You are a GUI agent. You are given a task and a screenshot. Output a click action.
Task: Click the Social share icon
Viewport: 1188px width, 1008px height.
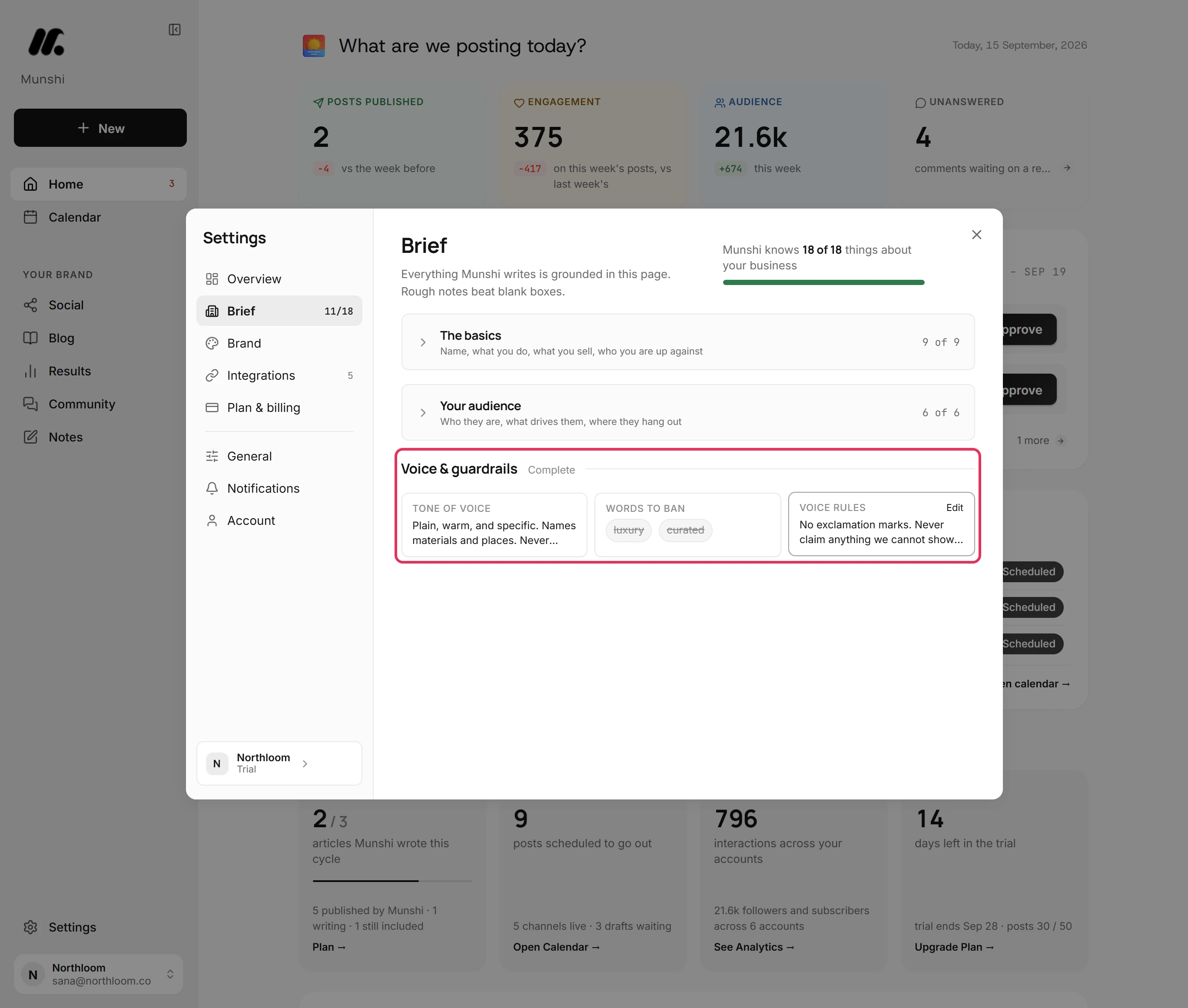(30, 305)
